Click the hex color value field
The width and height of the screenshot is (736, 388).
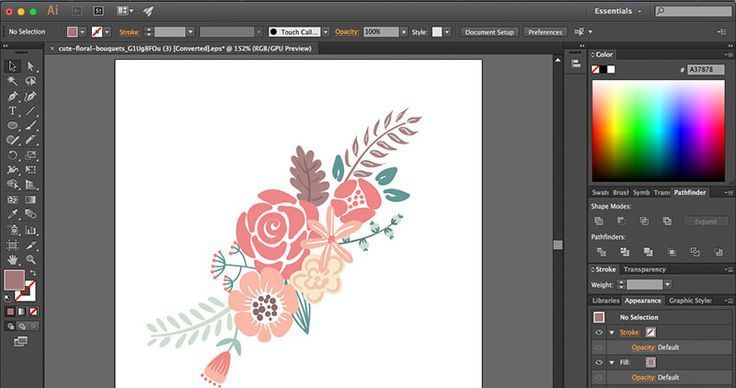pos(705,69)
